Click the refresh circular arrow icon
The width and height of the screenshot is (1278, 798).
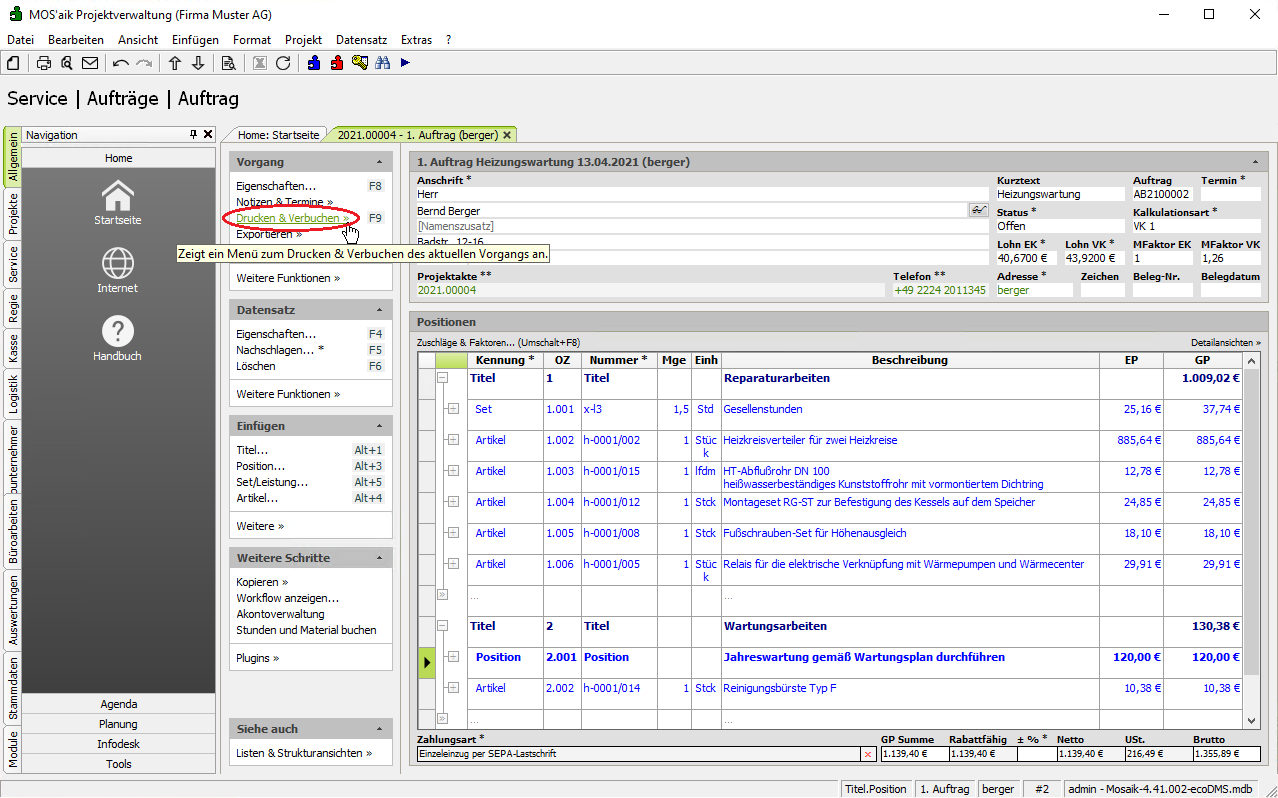[283, 63]
